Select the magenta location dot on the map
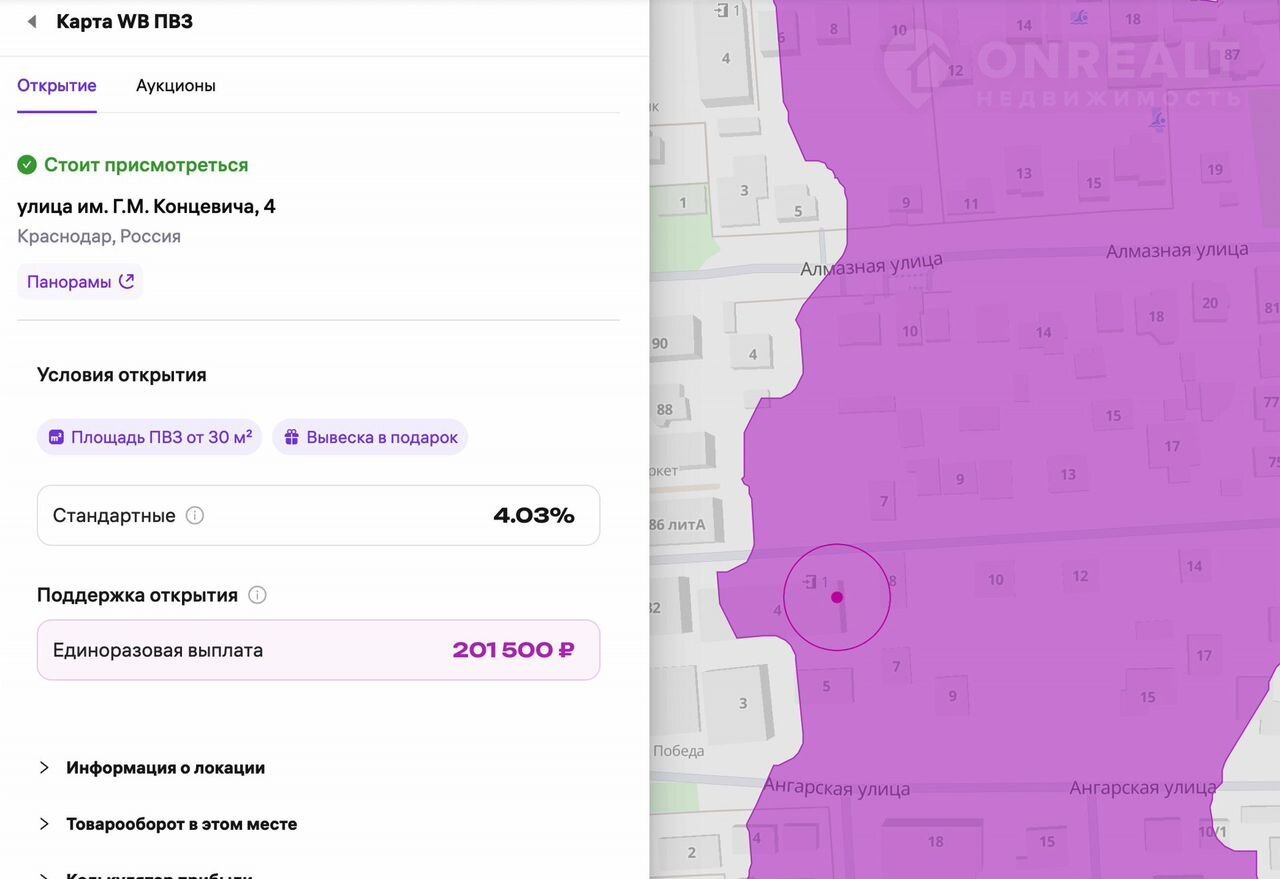Screen dimensions: 1280x879 click(x=837, y=597)
